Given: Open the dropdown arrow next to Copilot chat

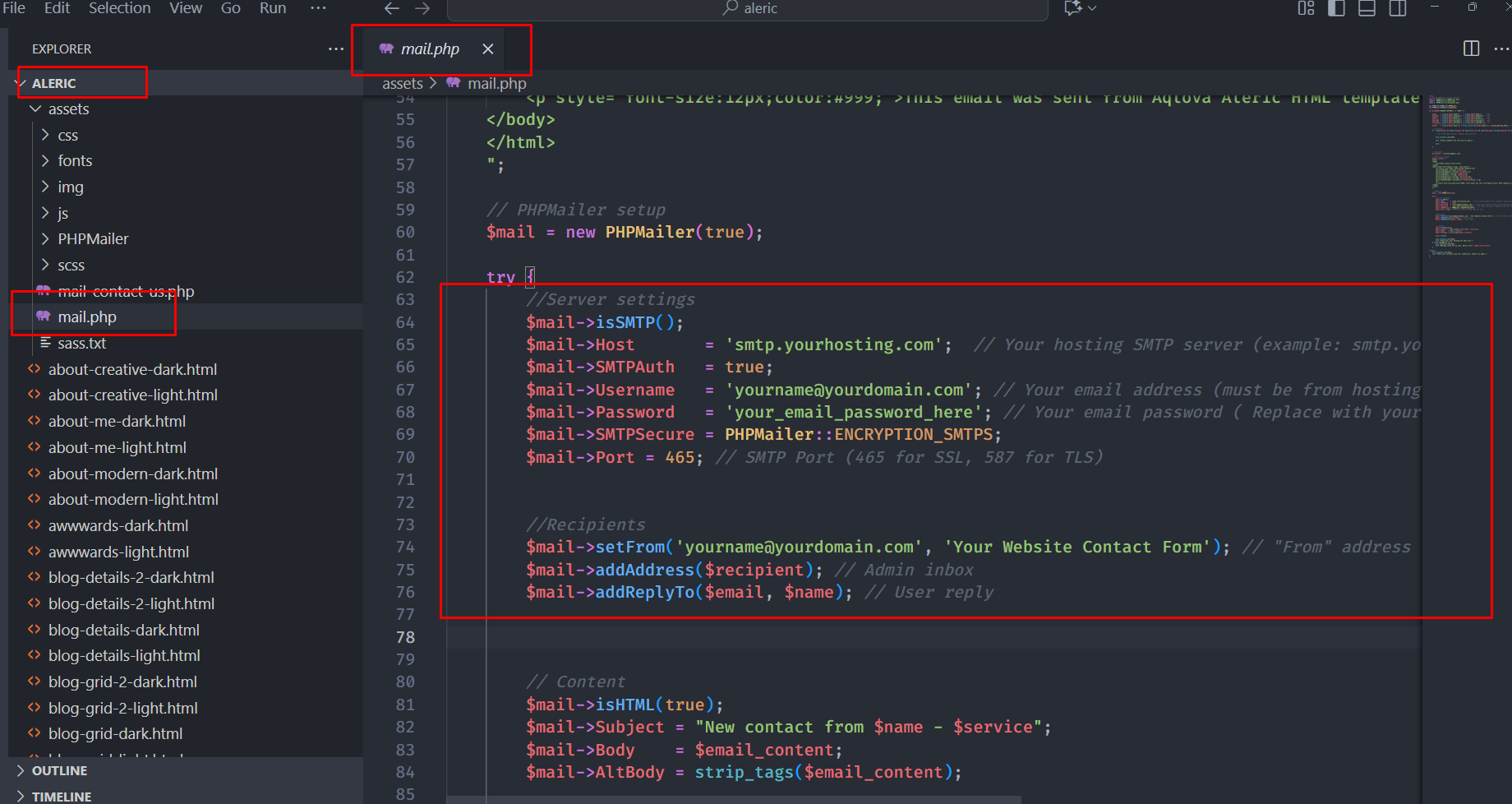Looking at the screenshot, I should coord(1092,8).
